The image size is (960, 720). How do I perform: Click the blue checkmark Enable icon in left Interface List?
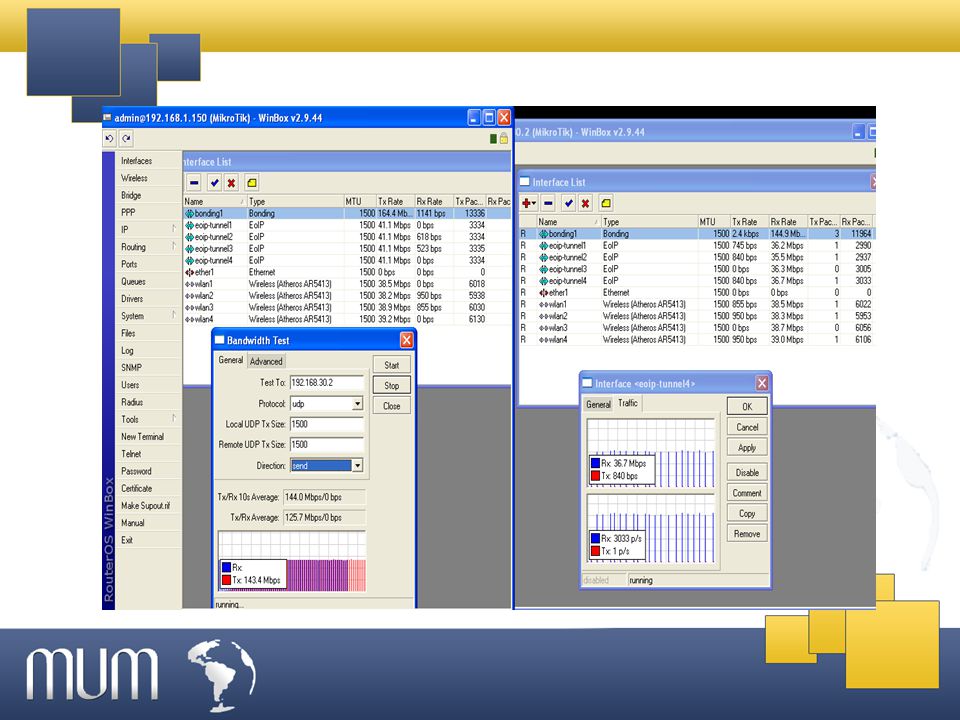click(214, 182)
